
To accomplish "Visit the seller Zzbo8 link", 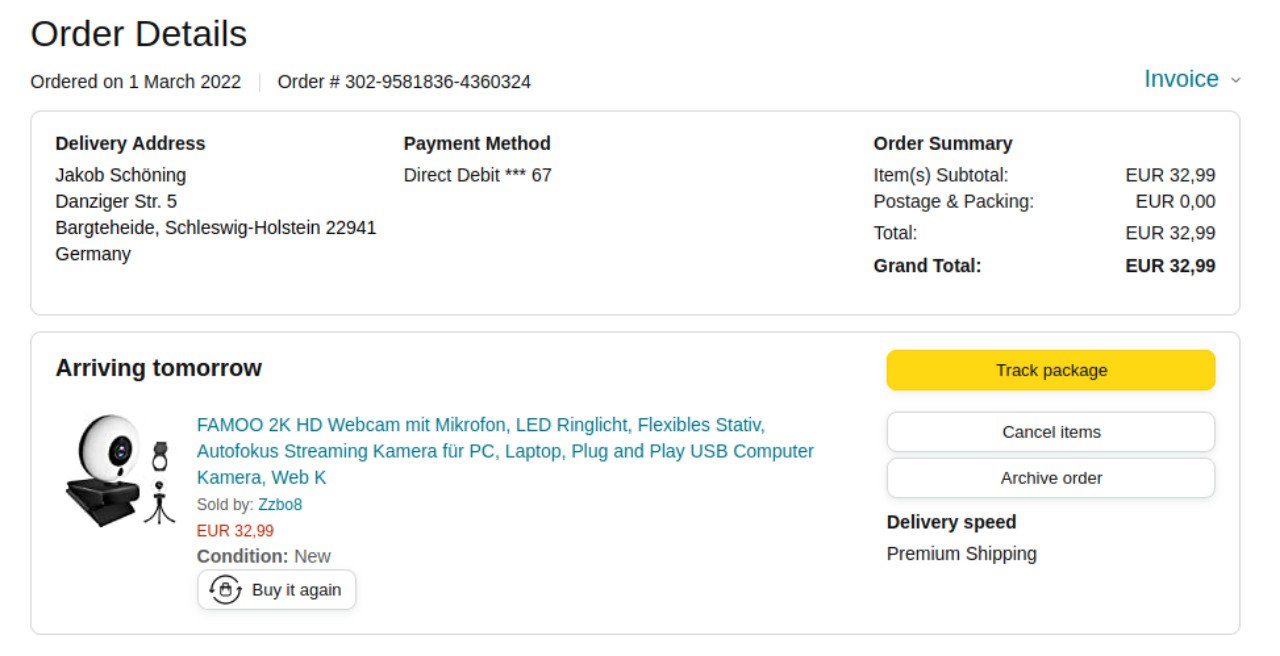I will (x=280, y=505).
